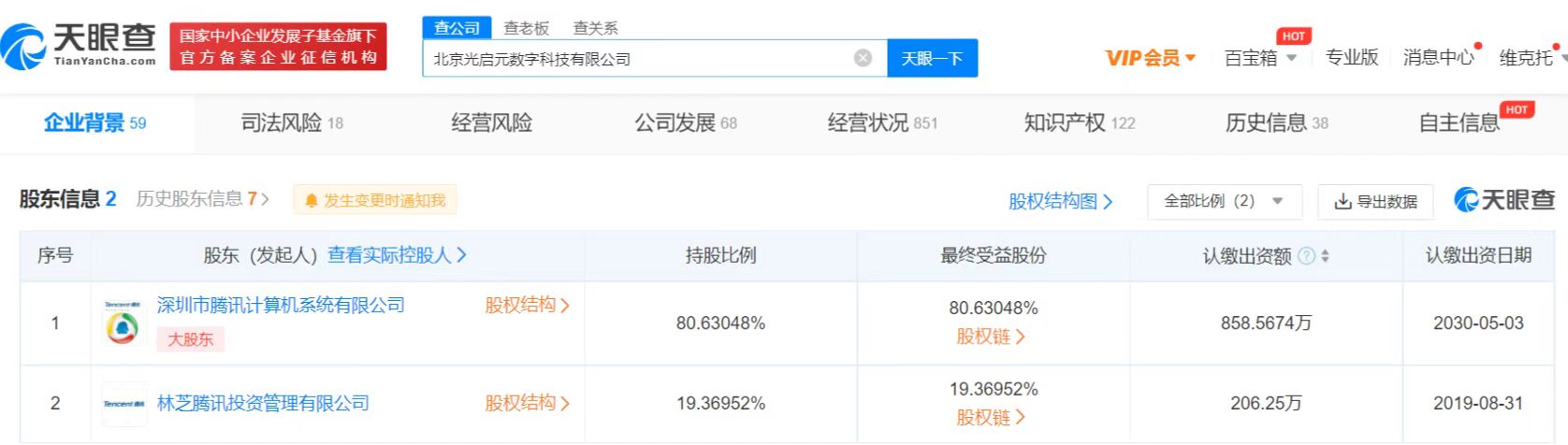Viewport: 1568px width, 445px height.
Task: Click the 发生变更时通知我 bell button
Action: [375, 200]
